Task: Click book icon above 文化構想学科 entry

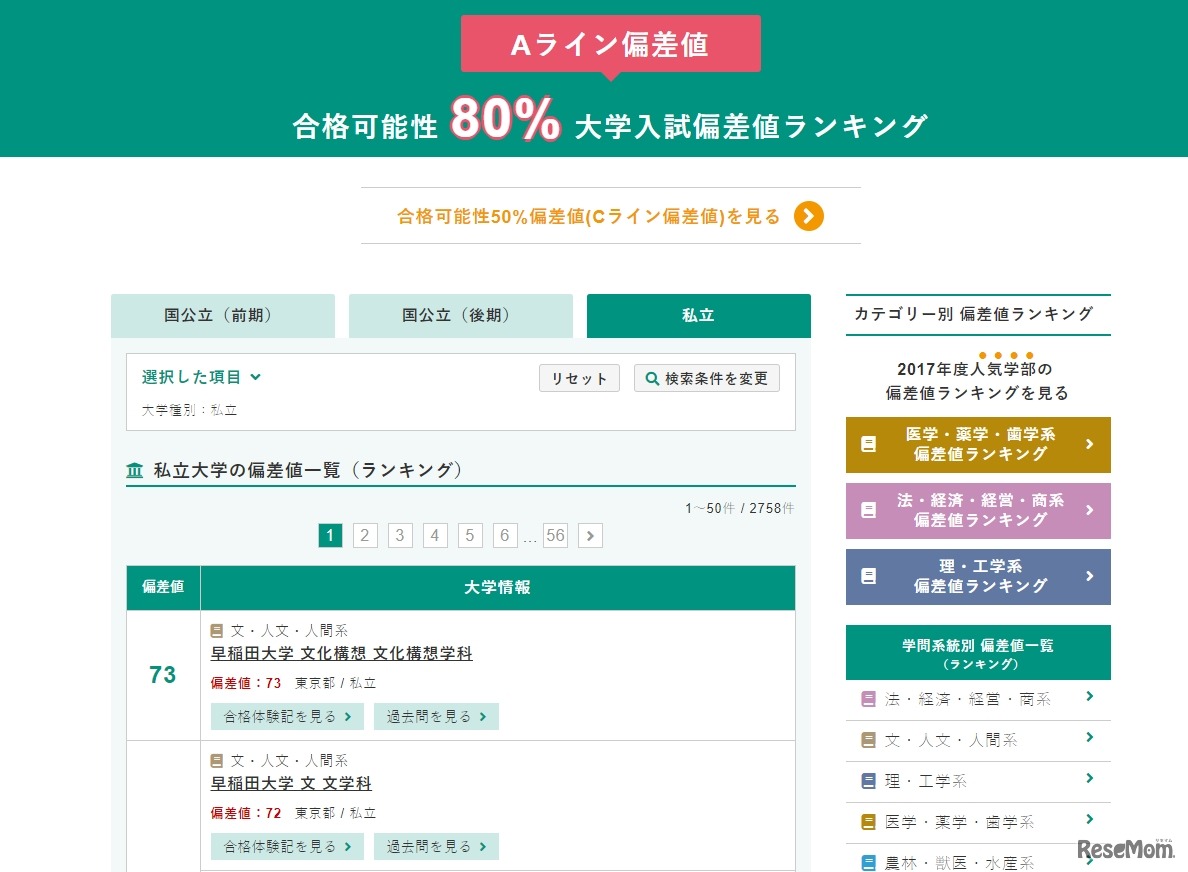Action: click(x=217, y=630)
